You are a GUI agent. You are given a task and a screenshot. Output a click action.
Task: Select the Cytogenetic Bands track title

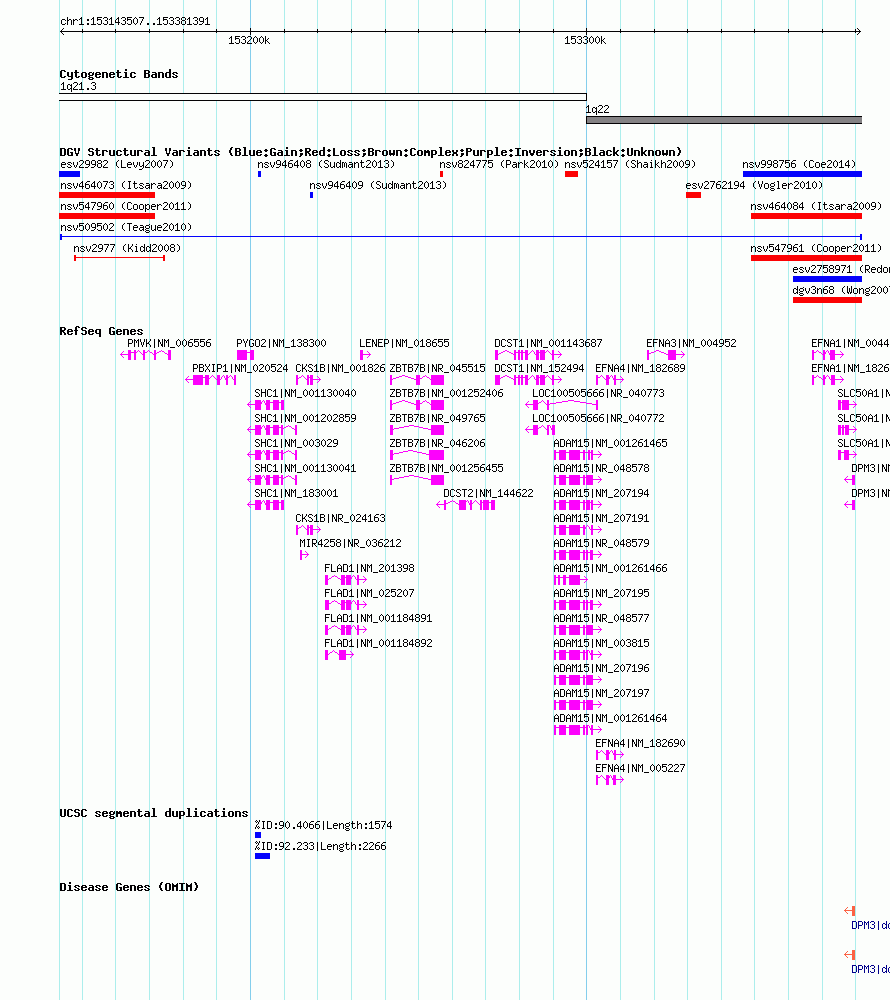pos(119,74)
